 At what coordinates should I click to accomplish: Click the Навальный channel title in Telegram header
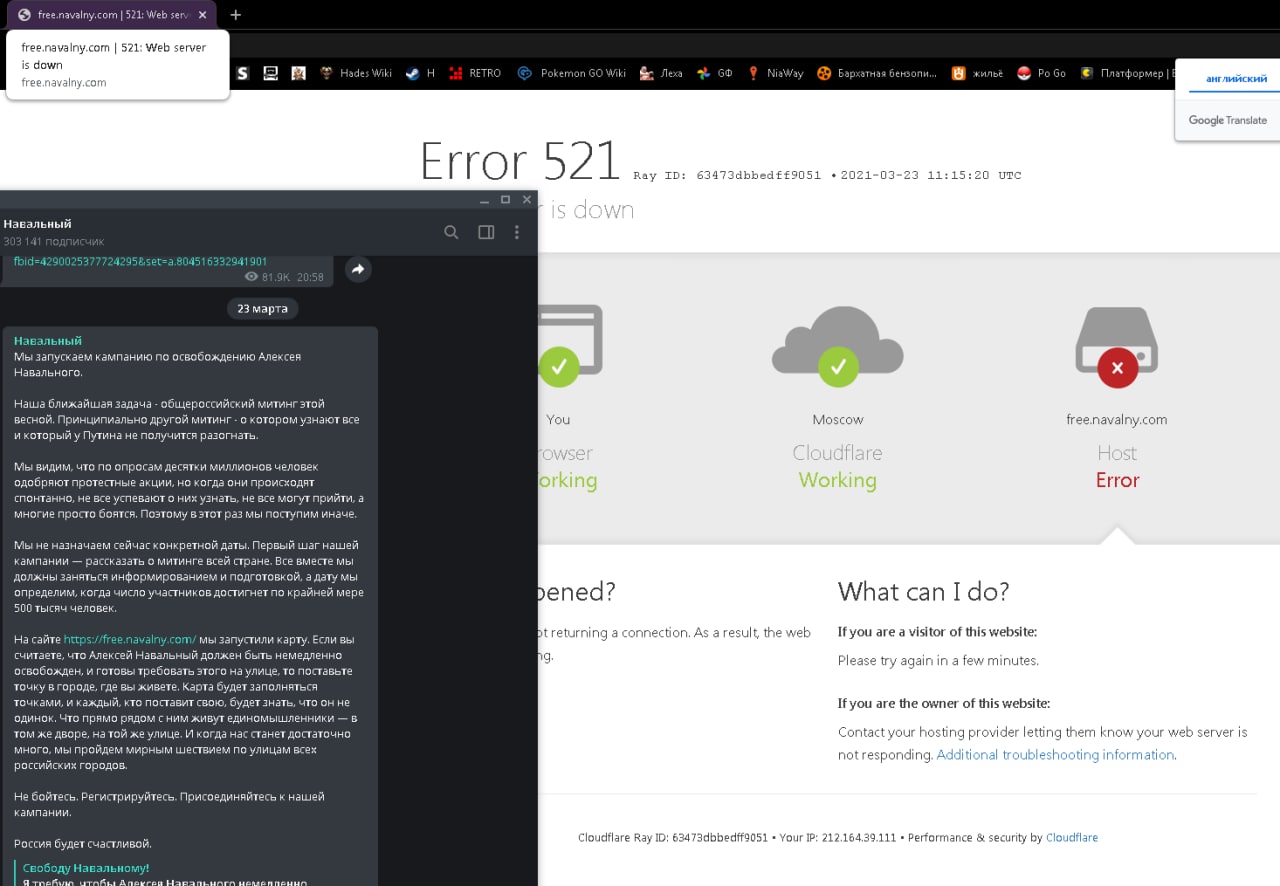point(37,224)
